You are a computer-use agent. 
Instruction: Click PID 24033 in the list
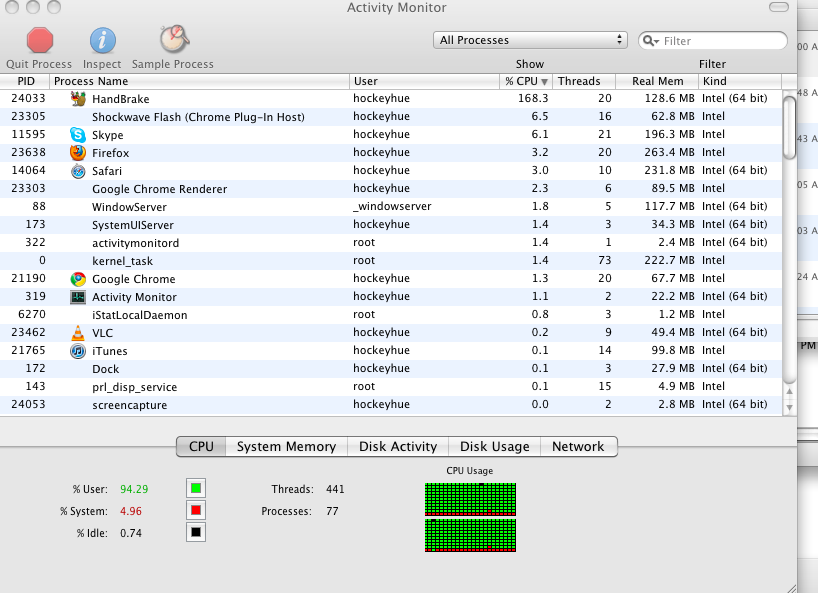pyautogui.click(x=28, y=98)
